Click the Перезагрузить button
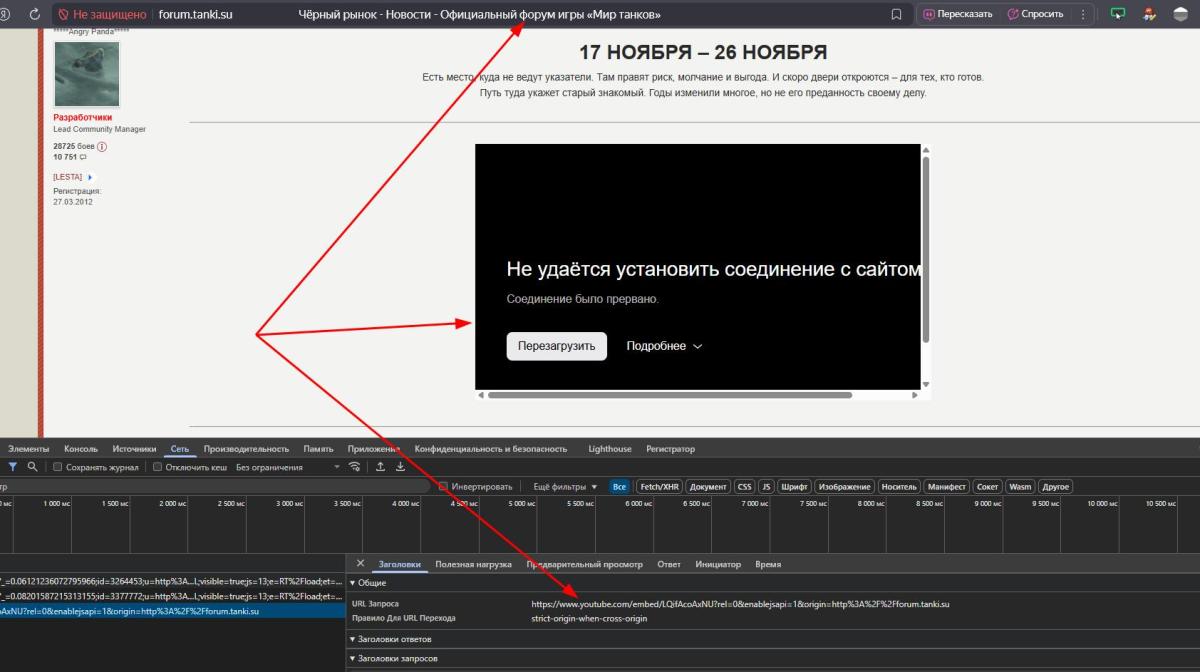The width and height of the screenshot is (1200, 672). pos(556,346)
